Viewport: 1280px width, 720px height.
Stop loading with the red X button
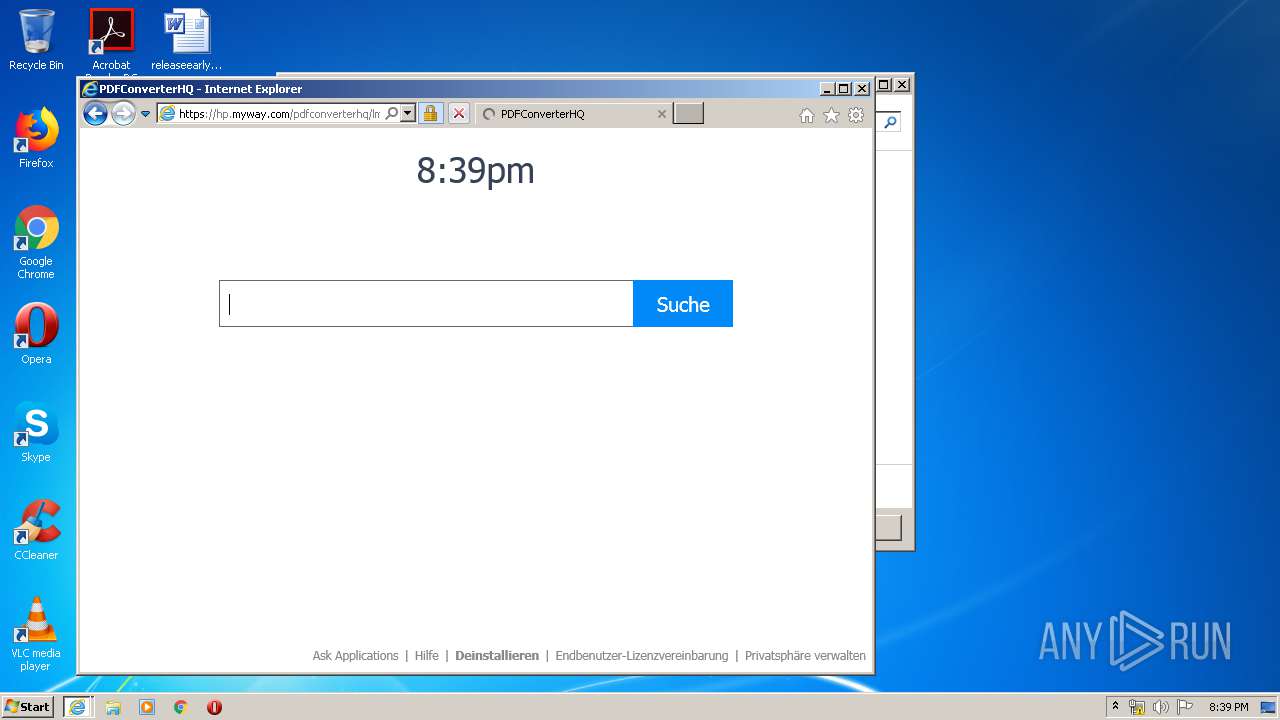coord(458,114)
